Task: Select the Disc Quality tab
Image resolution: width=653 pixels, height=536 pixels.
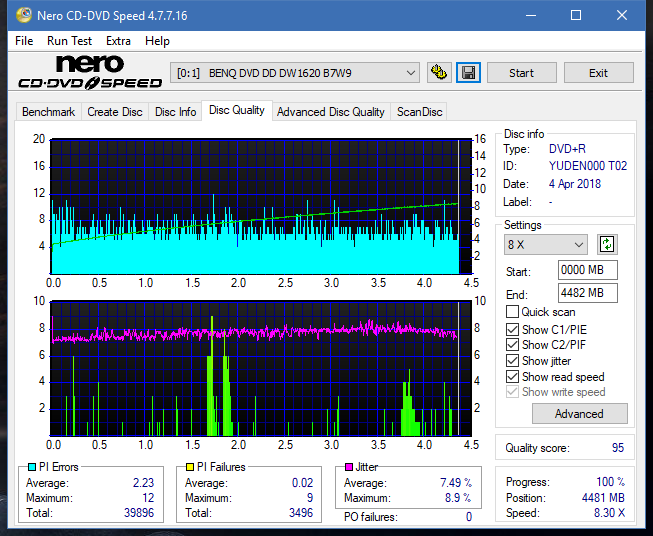Action: click(x=237, y=110)
